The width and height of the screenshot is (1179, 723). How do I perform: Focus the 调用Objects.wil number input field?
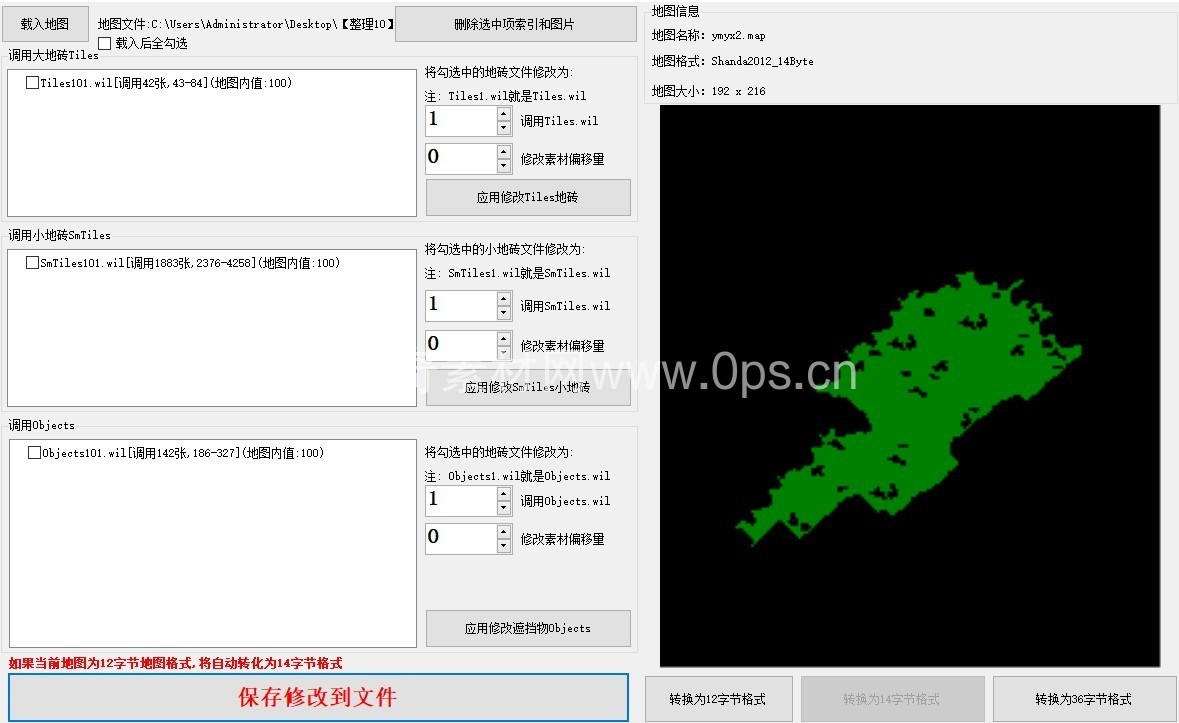coord(460,501)
